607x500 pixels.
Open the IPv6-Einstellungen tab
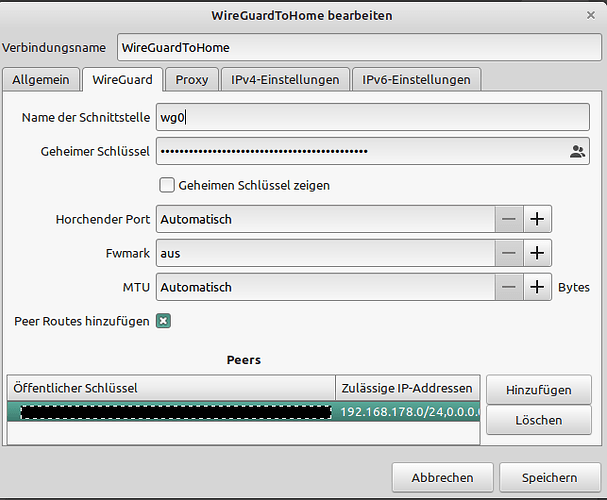(x=417, y=80)
